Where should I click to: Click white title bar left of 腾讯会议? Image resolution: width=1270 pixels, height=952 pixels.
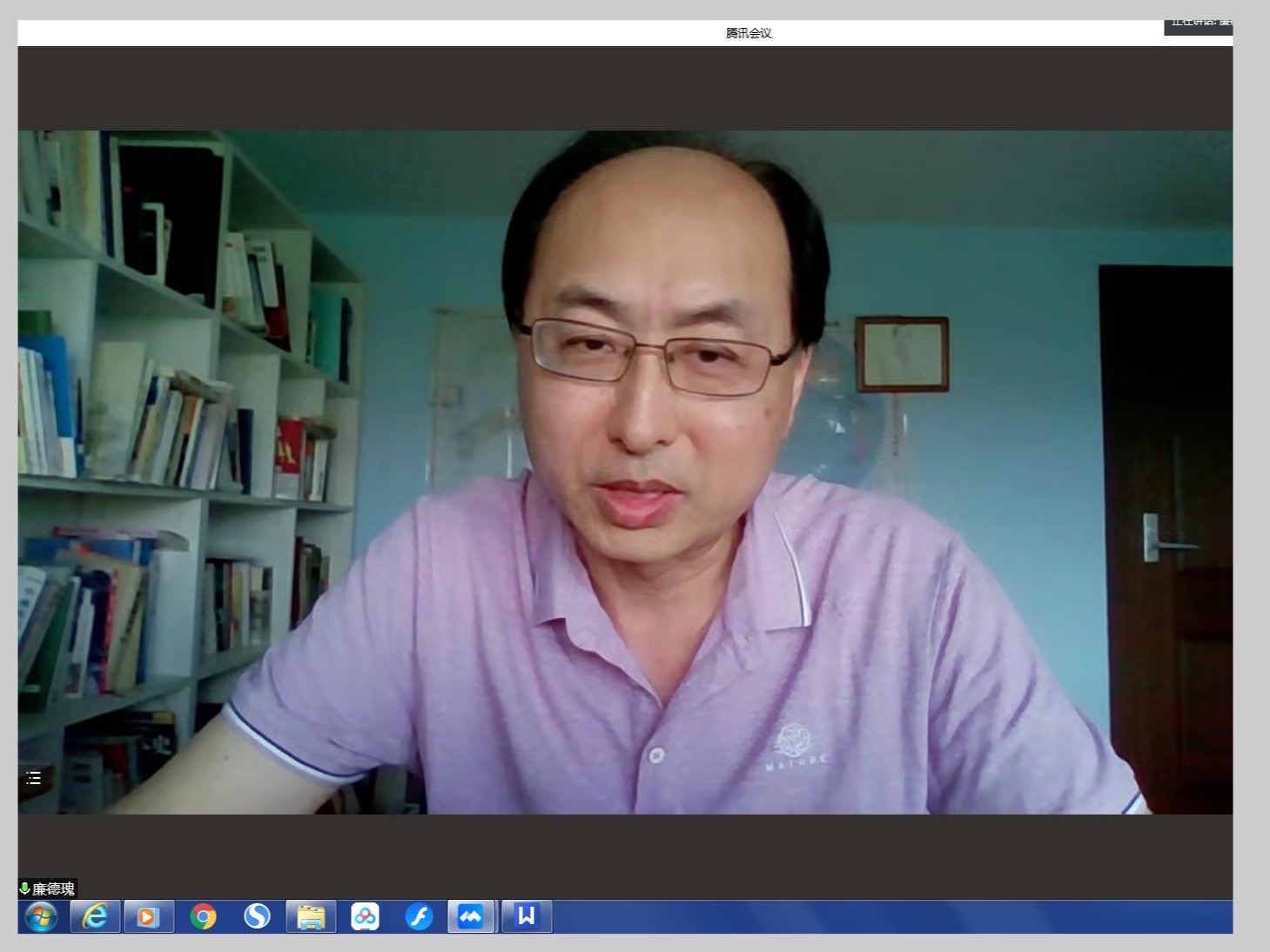(348, 33)
